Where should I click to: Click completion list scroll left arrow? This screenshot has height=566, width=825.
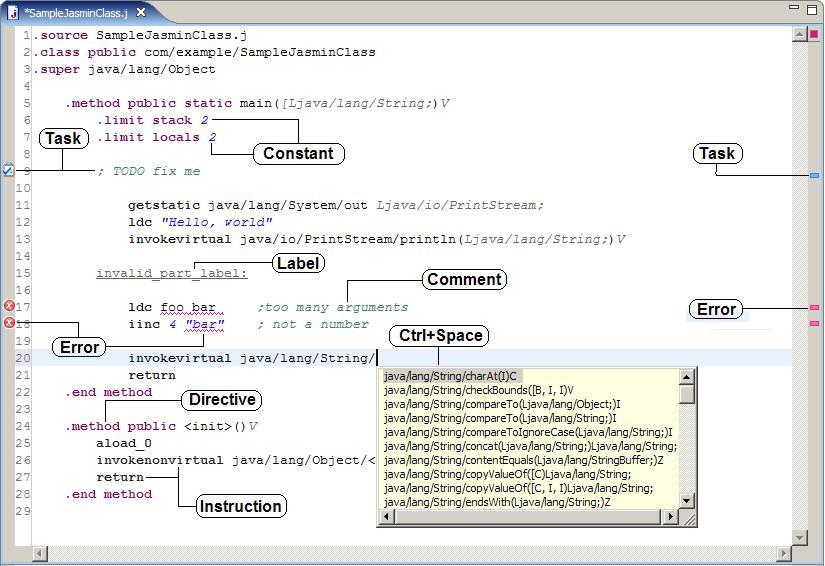(x=387, y=517)
